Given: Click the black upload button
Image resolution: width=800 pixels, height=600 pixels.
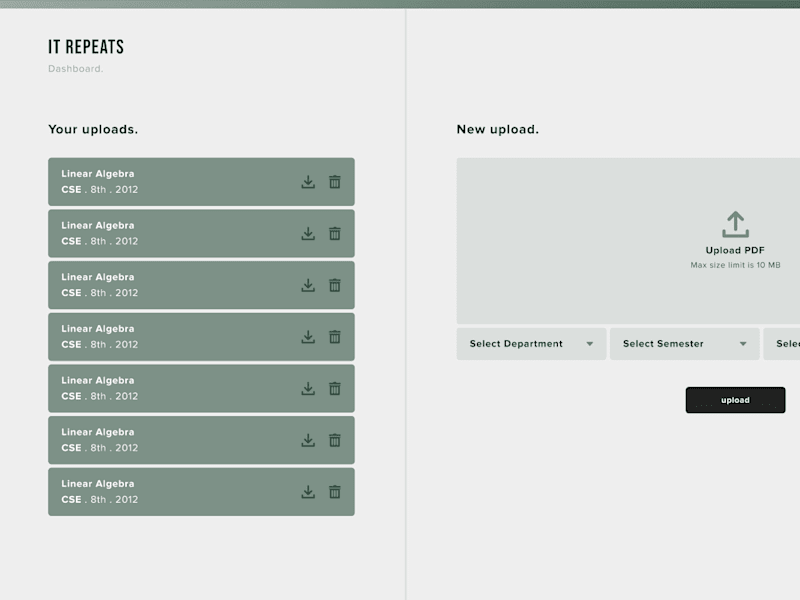Looking at the screenshot, I should click(735, 400).
